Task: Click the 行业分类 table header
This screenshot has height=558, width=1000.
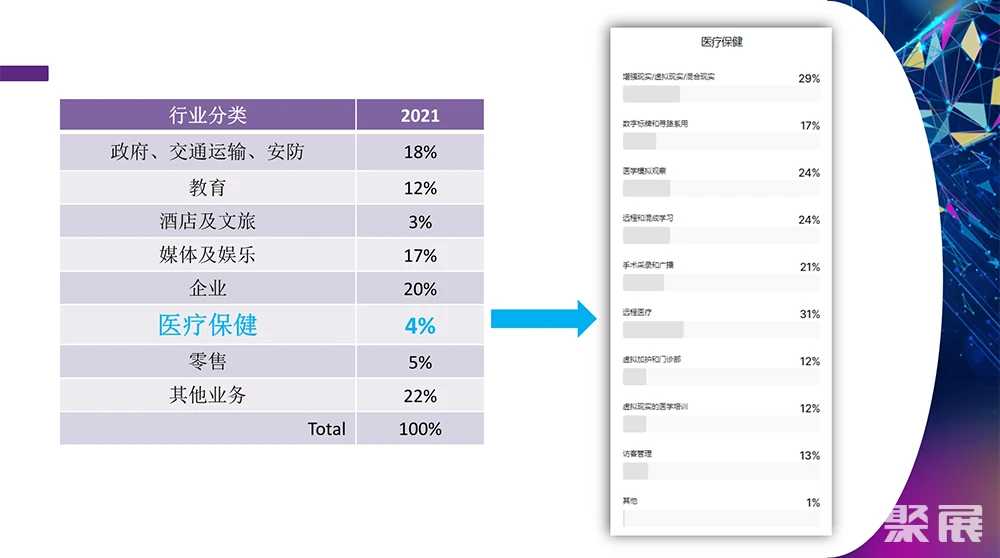Action: coord(207,115)
